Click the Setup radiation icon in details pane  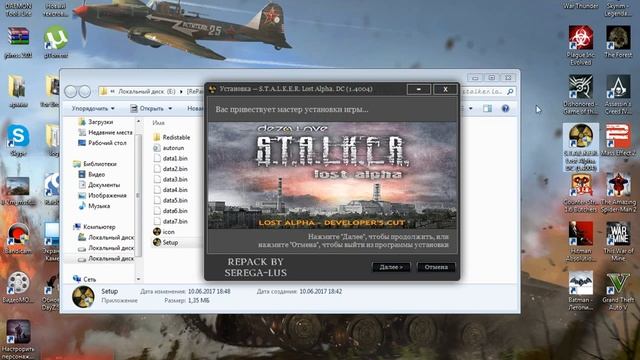pos(83,297)
